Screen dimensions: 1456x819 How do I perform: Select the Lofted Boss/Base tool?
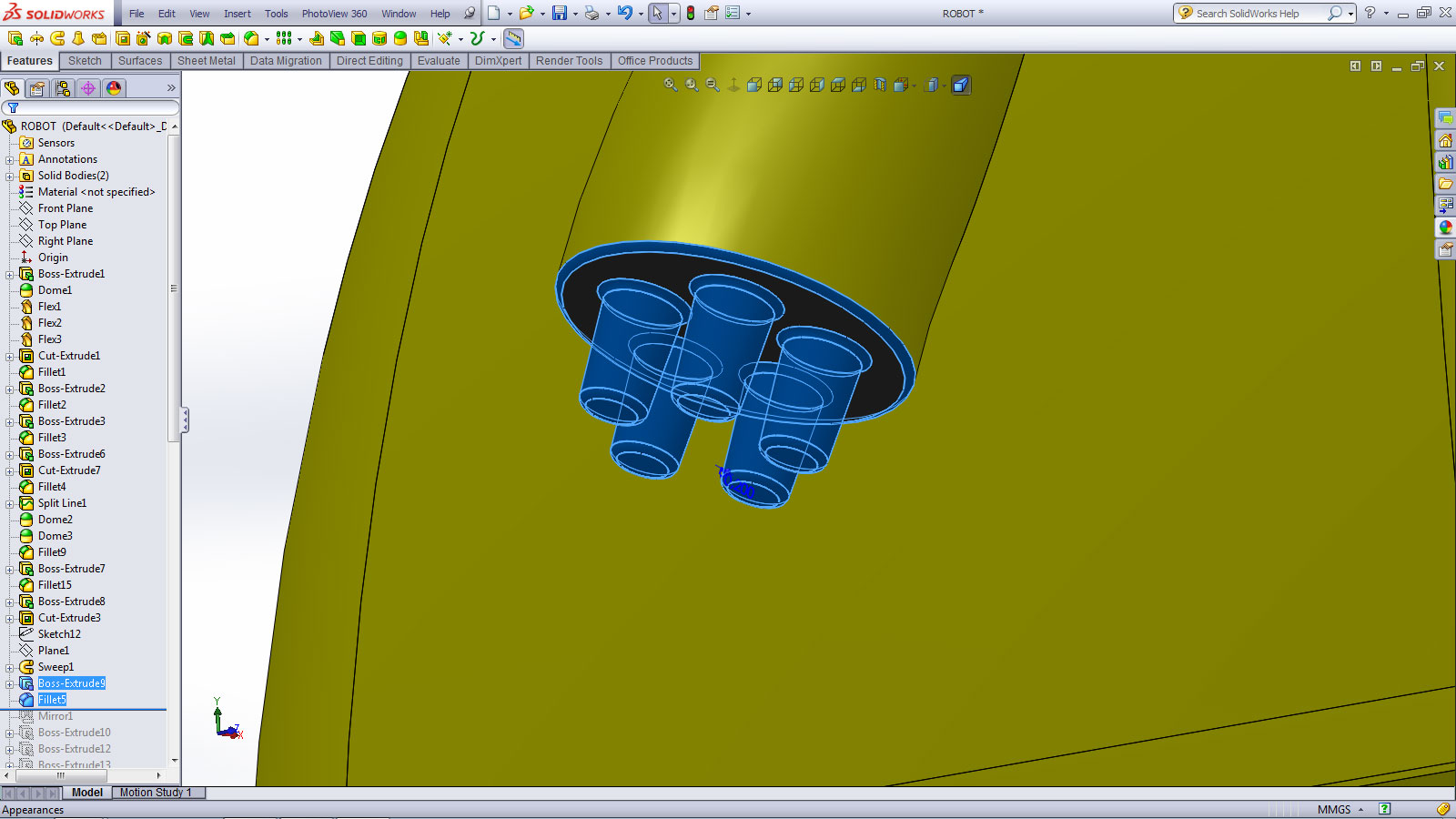click(x=78, y=38)
